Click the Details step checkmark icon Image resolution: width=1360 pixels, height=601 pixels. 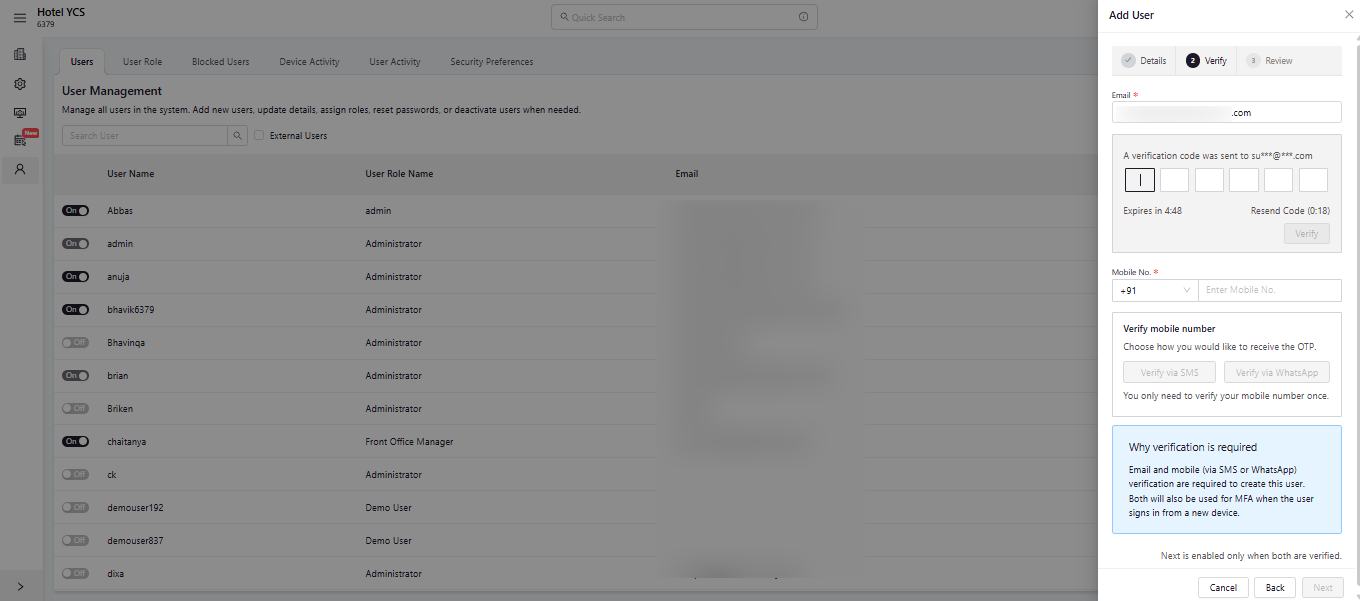(x=1128, y=60)
